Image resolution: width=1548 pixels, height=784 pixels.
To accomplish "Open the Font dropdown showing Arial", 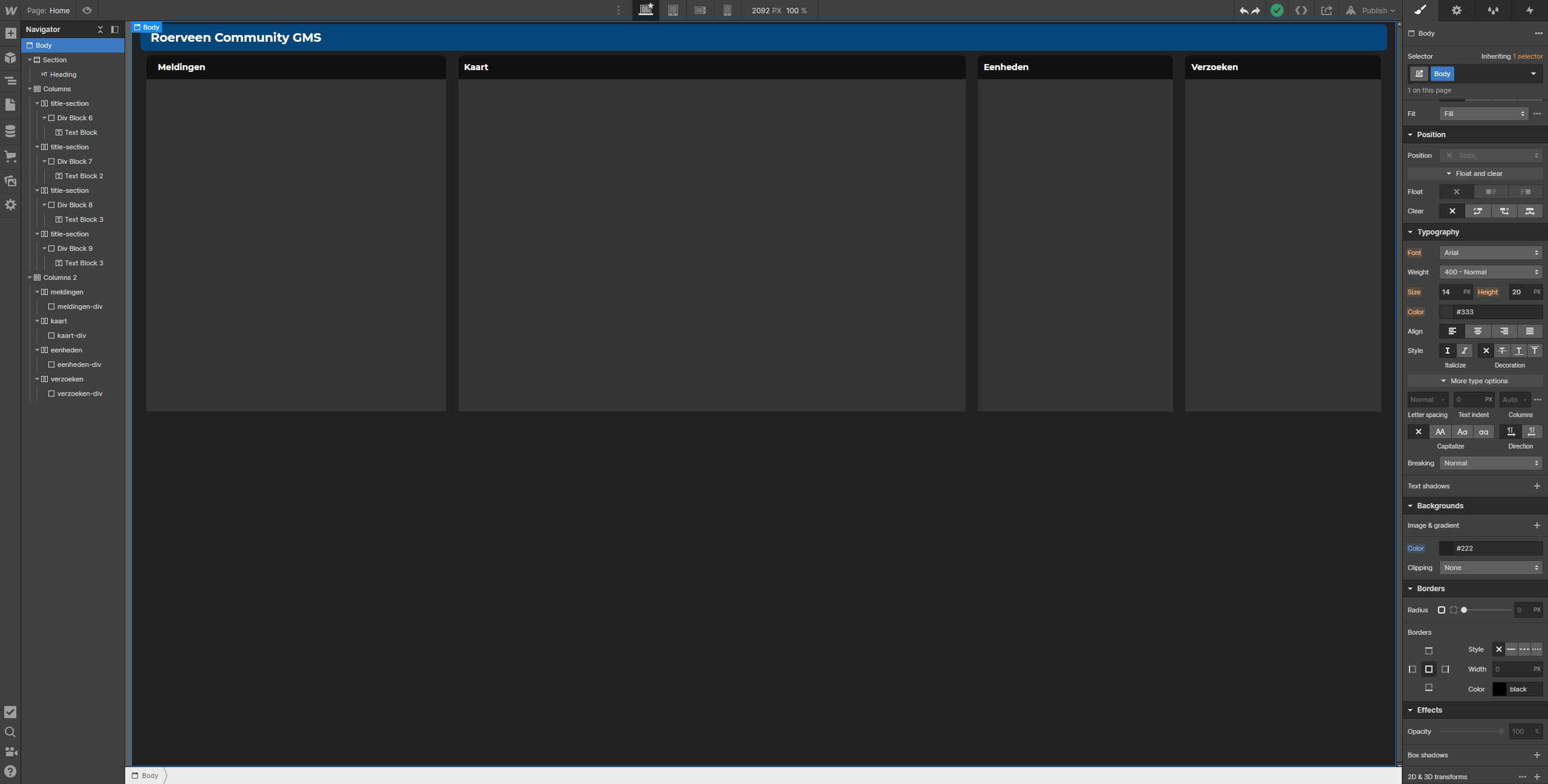I will (1491, 253).
